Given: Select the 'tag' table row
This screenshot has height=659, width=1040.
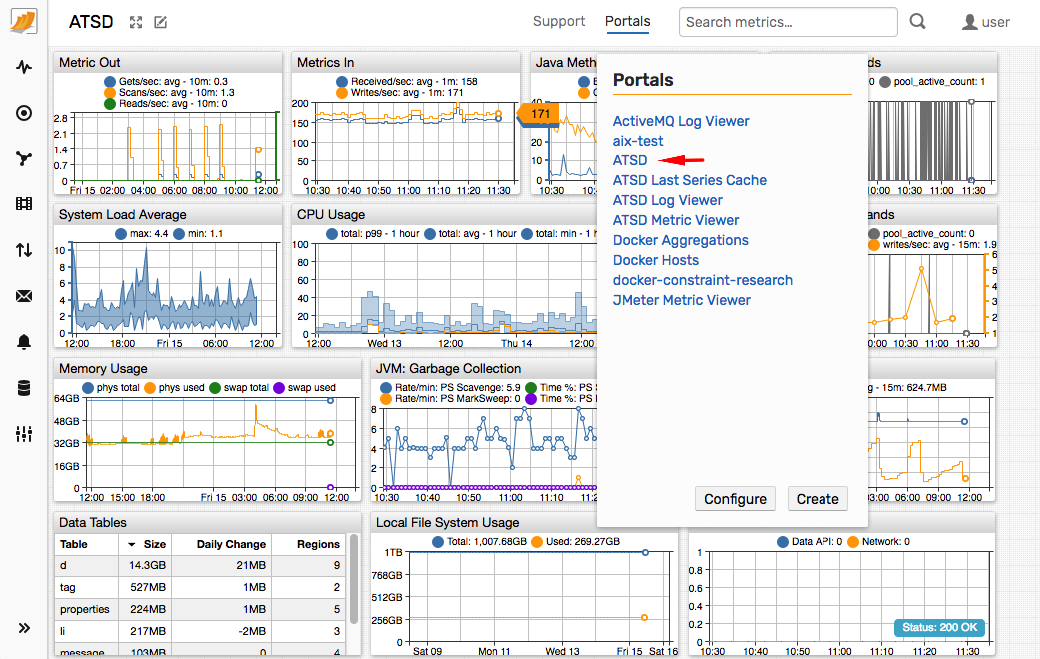Looking at the screenshot, I should point(200,587).
